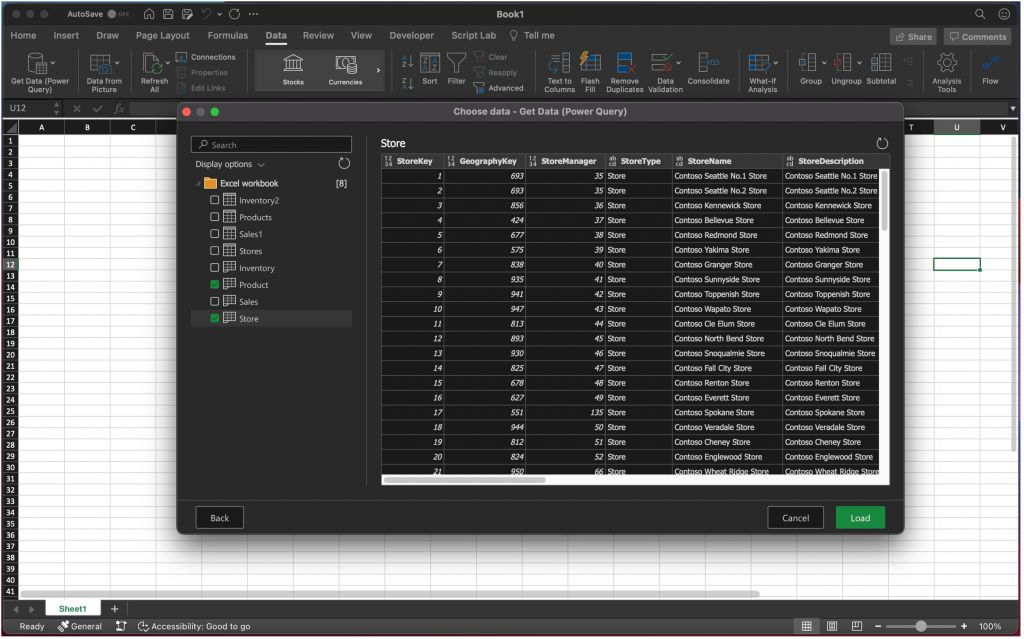Click the preview horizontal scrollbar
The image size is (1024, 639).
(x=464, y=480)
